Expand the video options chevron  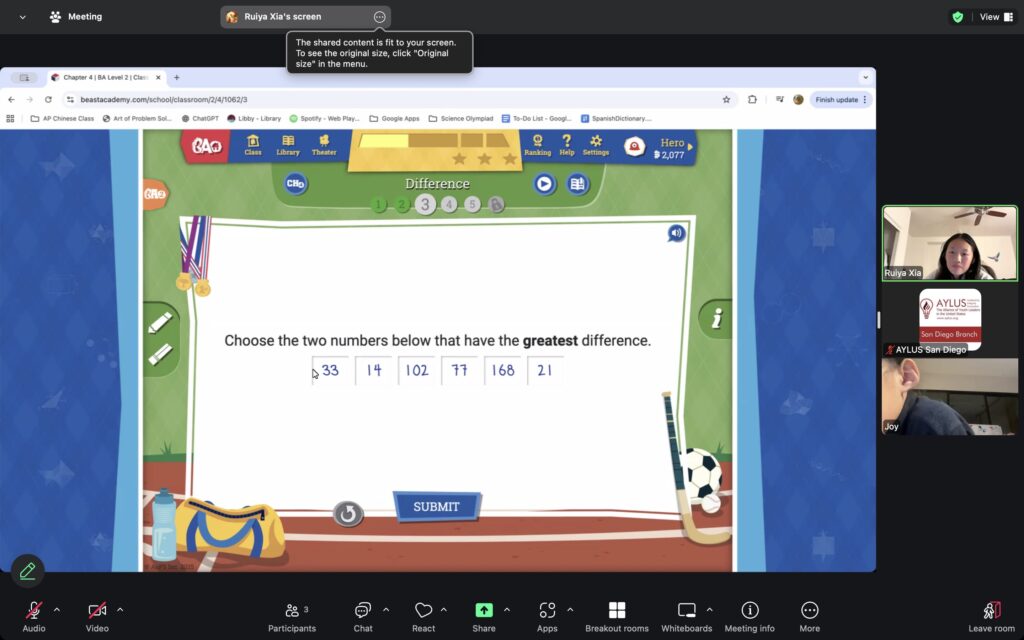(x=120, y=609)
